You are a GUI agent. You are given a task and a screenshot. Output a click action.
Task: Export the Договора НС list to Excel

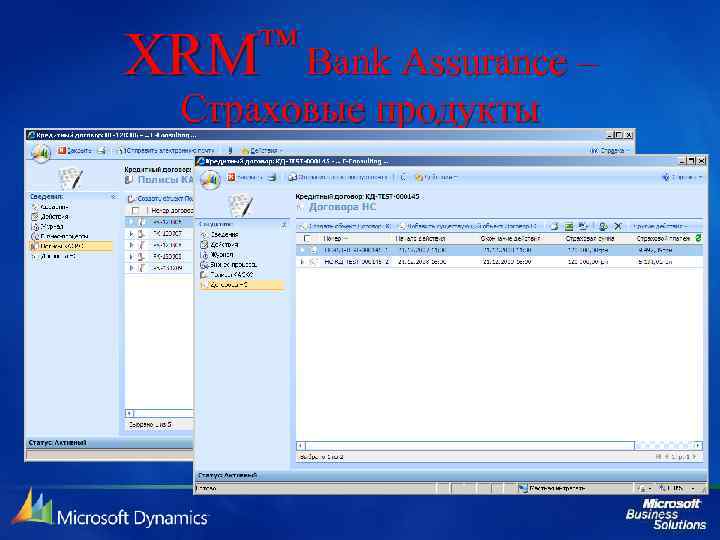568,226
